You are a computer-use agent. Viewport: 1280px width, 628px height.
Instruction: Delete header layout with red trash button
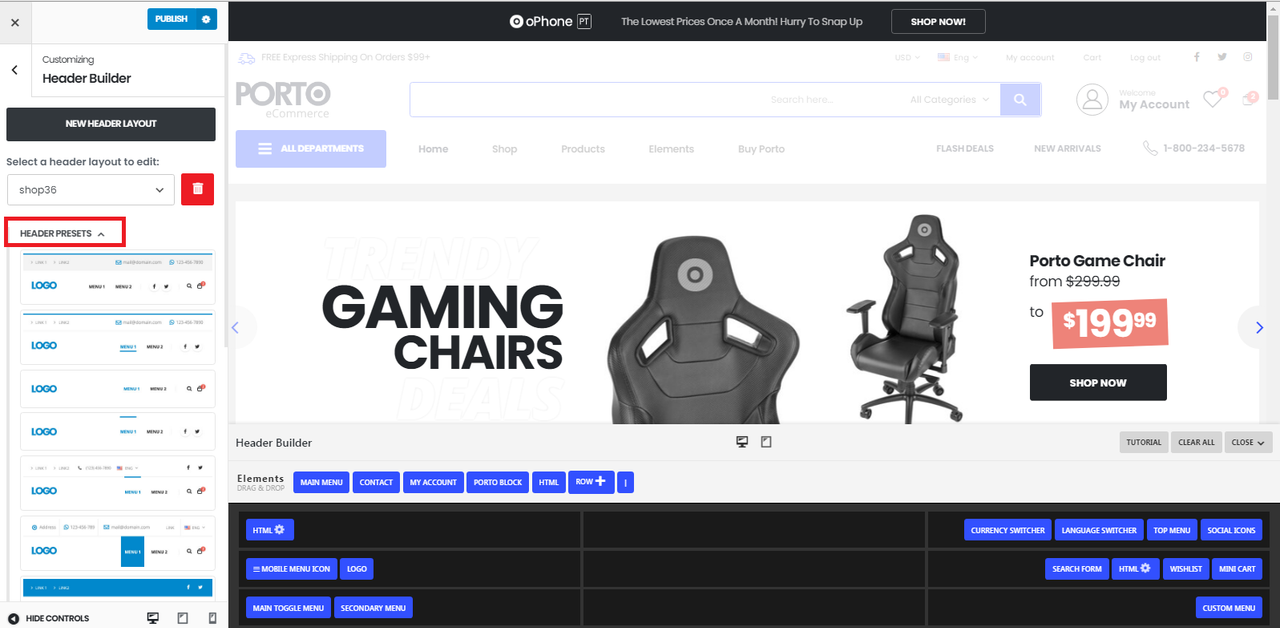coord(197,189)
